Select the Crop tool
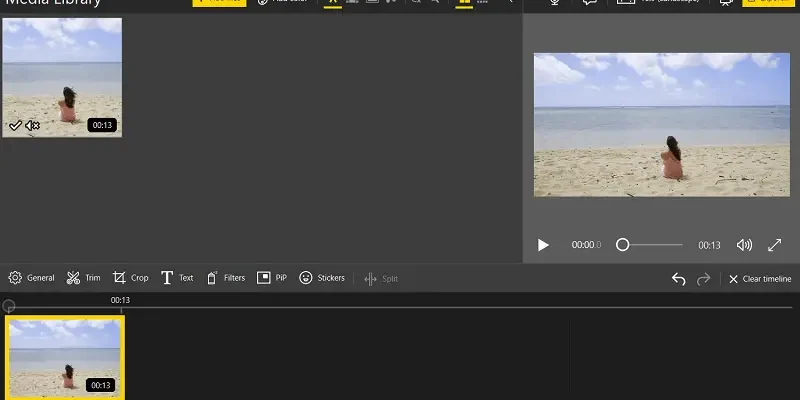Image resolution: width=800 pixels, height=400 pixels. (131, 278)
